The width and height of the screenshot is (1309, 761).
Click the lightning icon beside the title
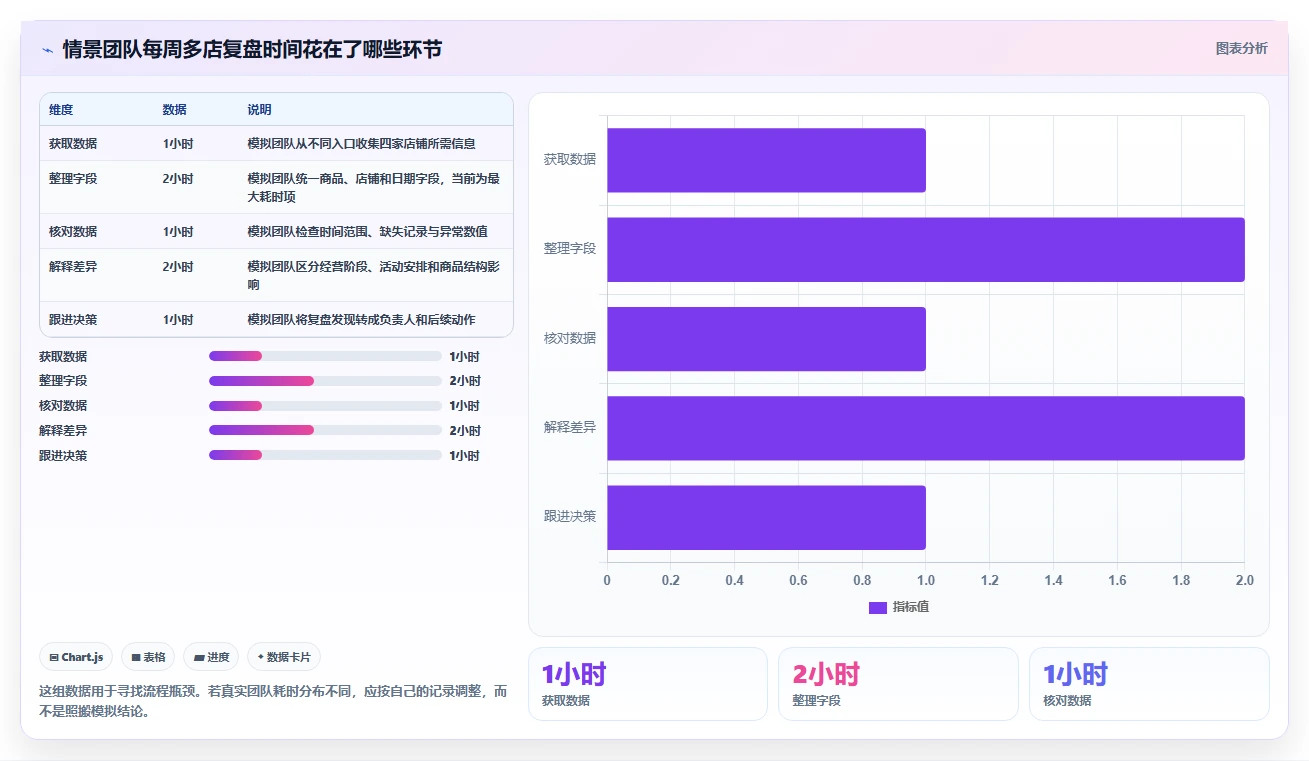point(47,50)
